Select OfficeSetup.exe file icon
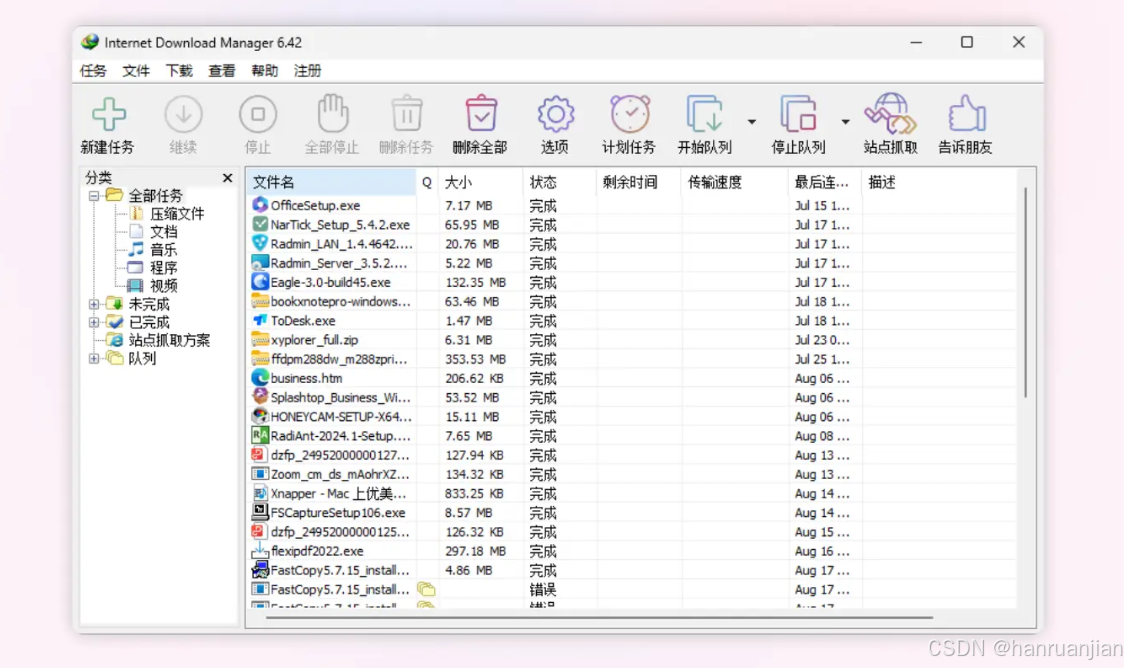 coord(259,205)
